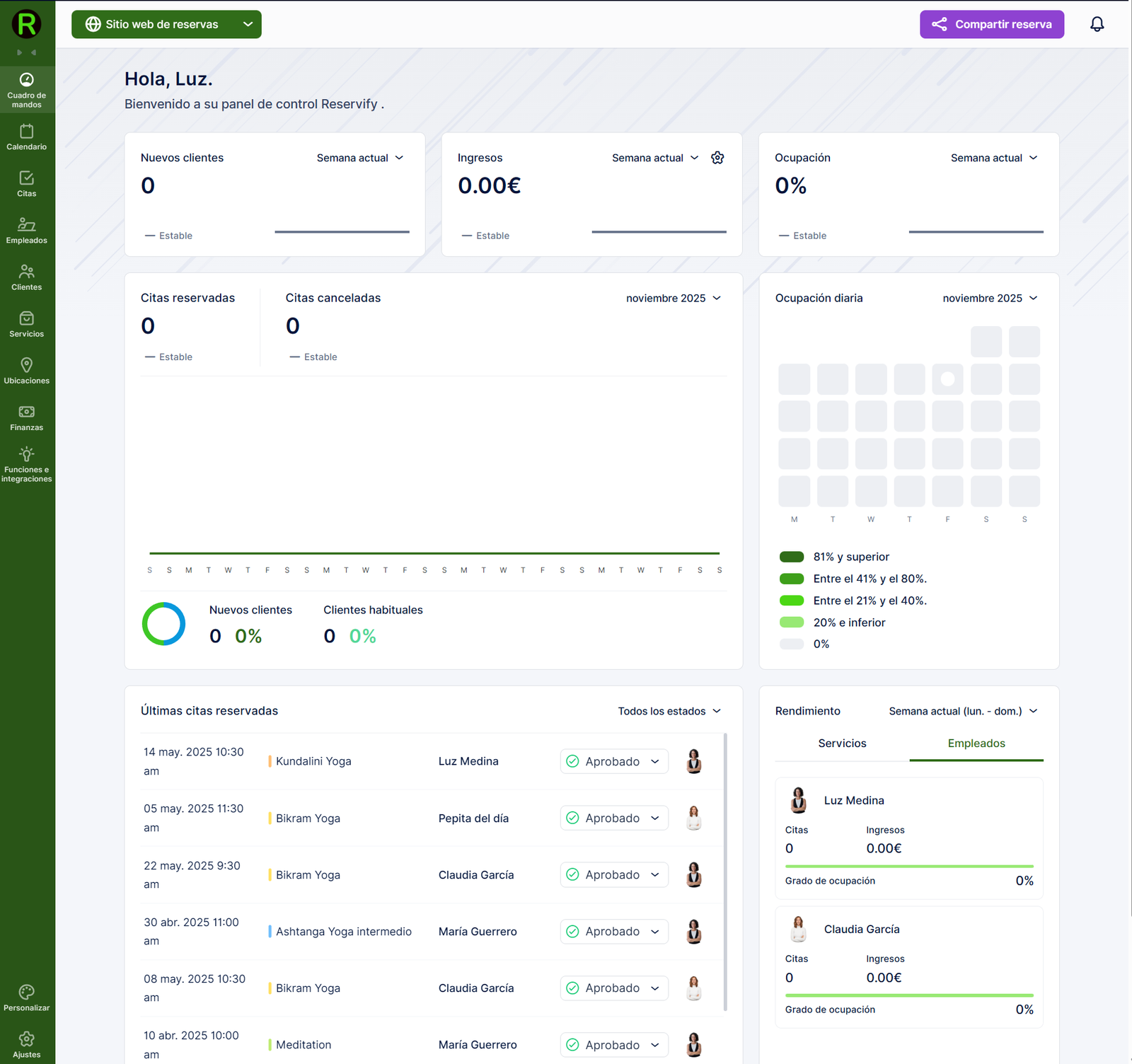Screen dimensions: 1132x1064
Task: Click the Ubicaciones location pin icon
Action: pyautogui.click(x=27, y=365)
